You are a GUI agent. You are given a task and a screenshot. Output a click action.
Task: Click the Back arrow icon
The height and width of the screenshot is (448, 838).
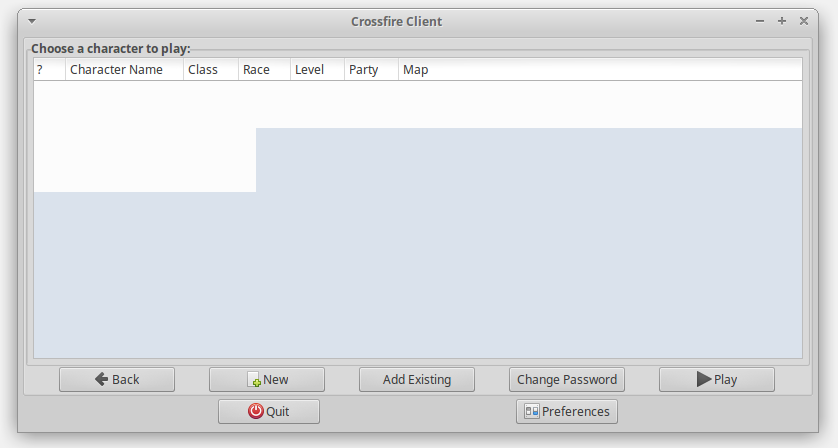pos(101,380)
